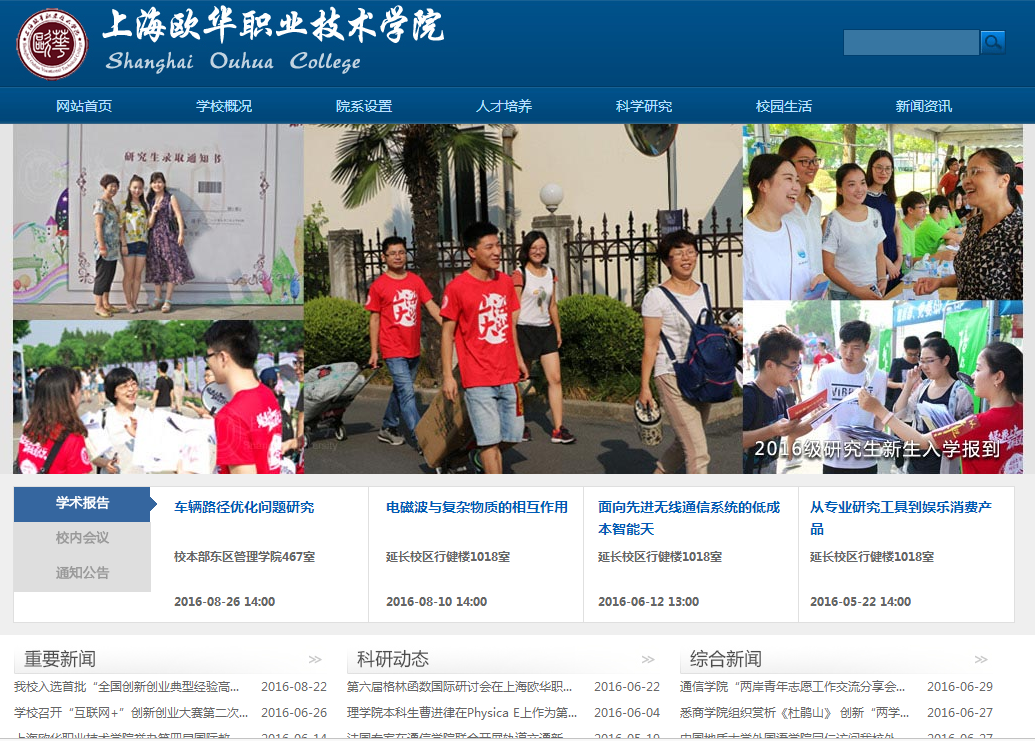Open 学校概况 navigation menu

[224, 106]
